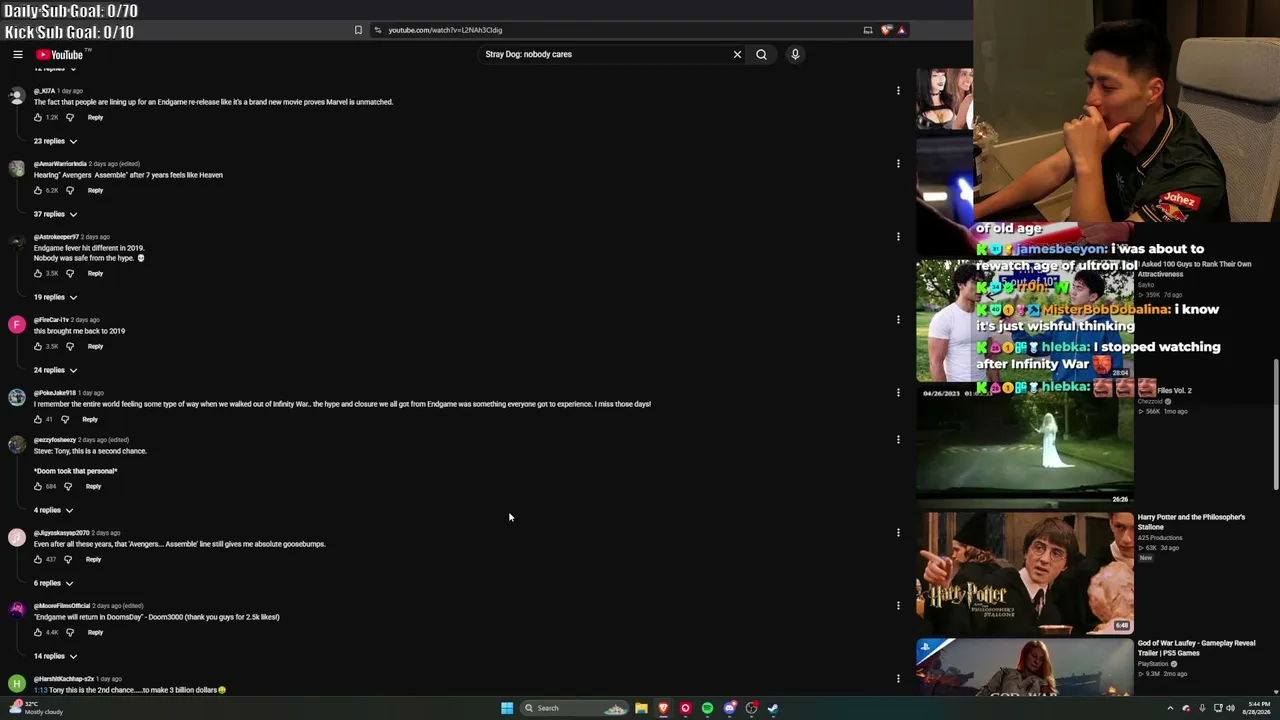
Task: Open Windows Start menu
Action: click(x=507, y=708)
